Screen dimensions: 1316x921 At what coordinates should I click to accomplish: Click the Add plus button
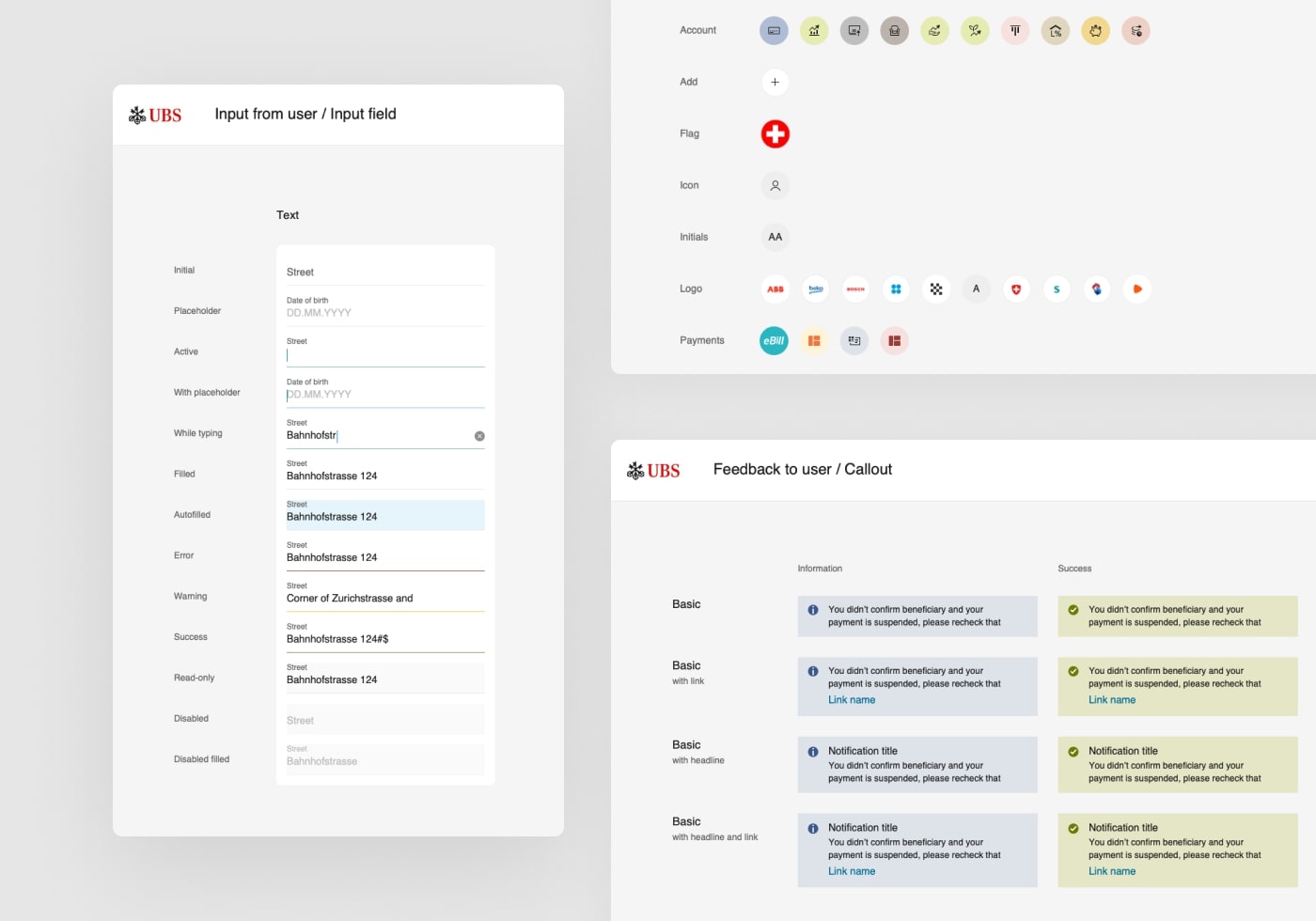[x=775, y=82]
